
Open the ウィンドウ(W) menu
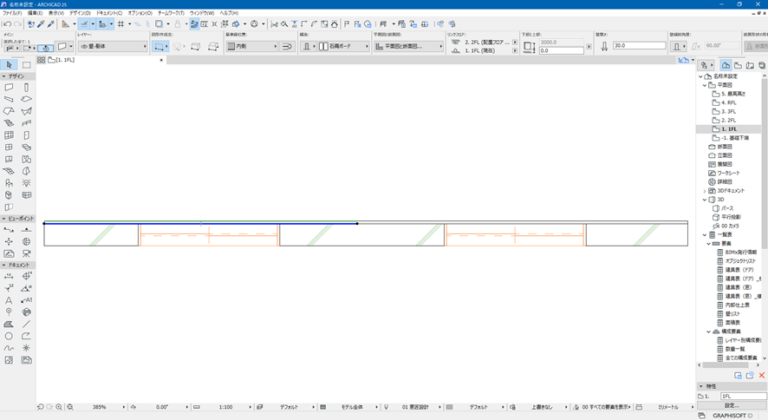pos(202,13)
